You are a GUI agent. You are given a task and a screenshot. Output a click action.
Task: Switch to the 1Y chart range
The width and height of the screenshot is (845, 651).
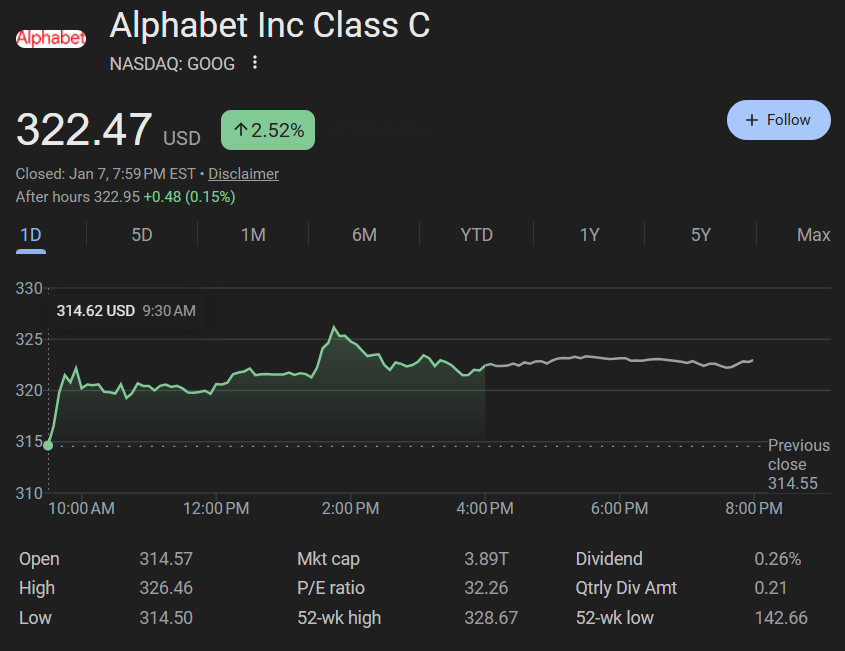click(x=589, y=235)
